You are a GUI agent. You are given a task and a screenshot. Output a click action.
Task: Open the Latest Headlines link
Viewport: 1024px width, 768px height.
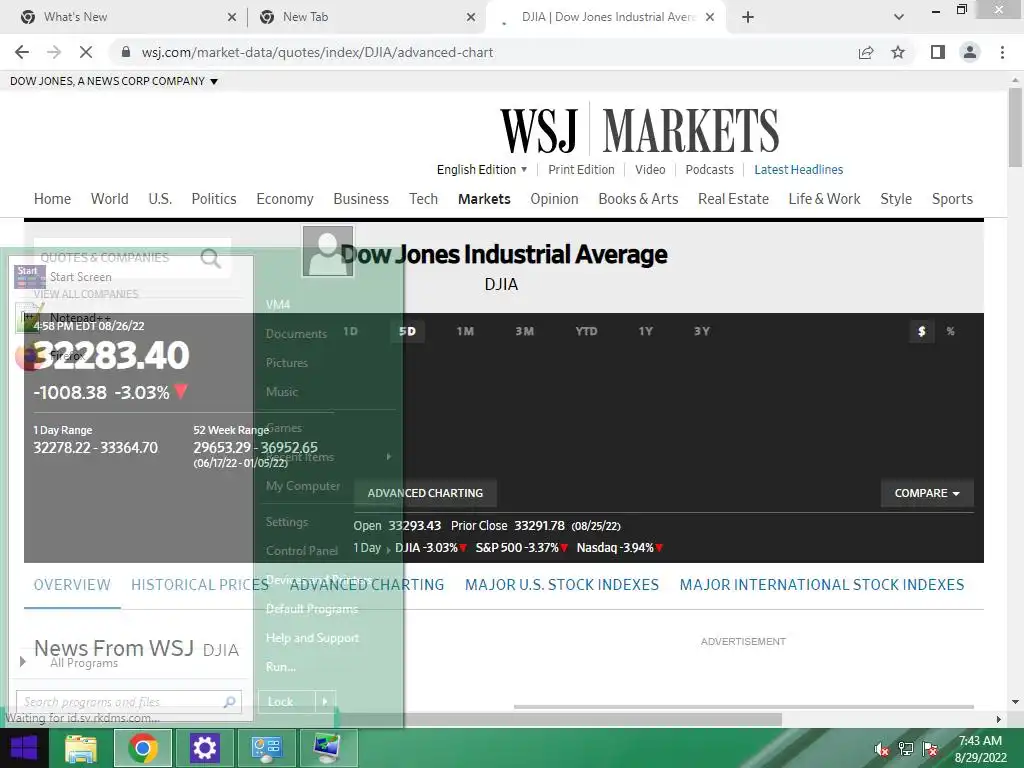tap(798, 169)
